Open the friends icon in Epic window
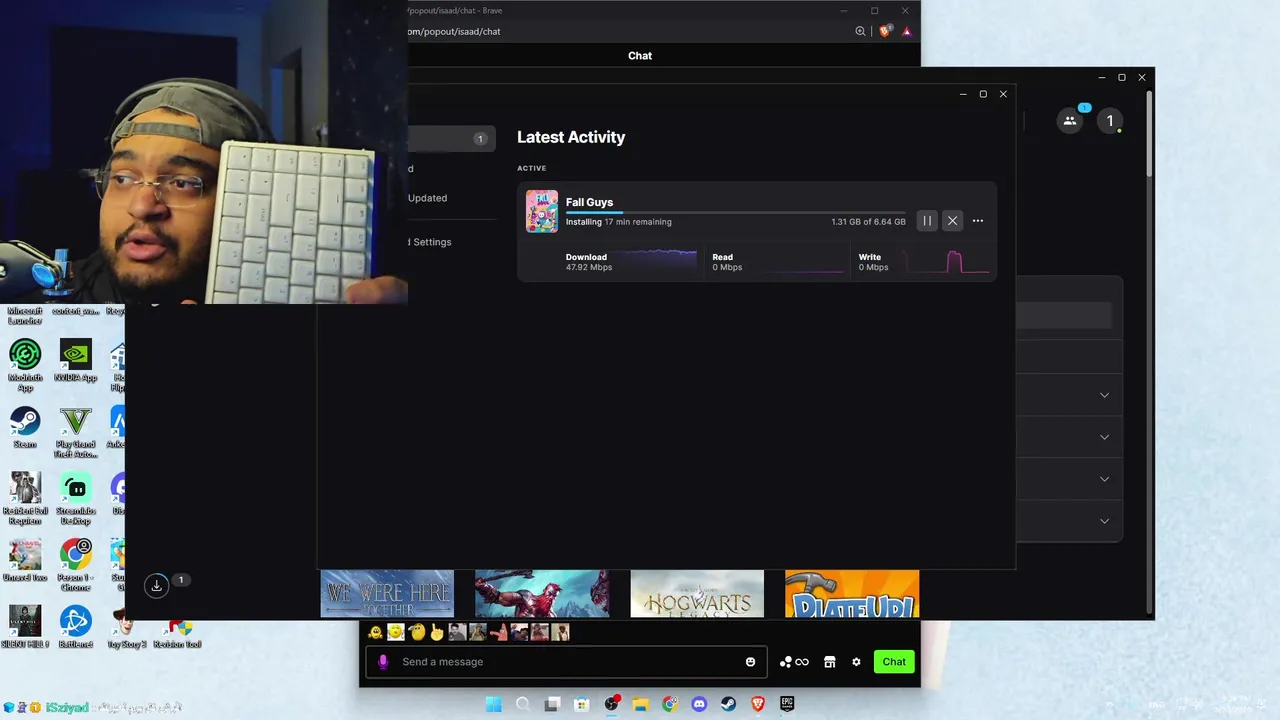 tap(1070, 121)
